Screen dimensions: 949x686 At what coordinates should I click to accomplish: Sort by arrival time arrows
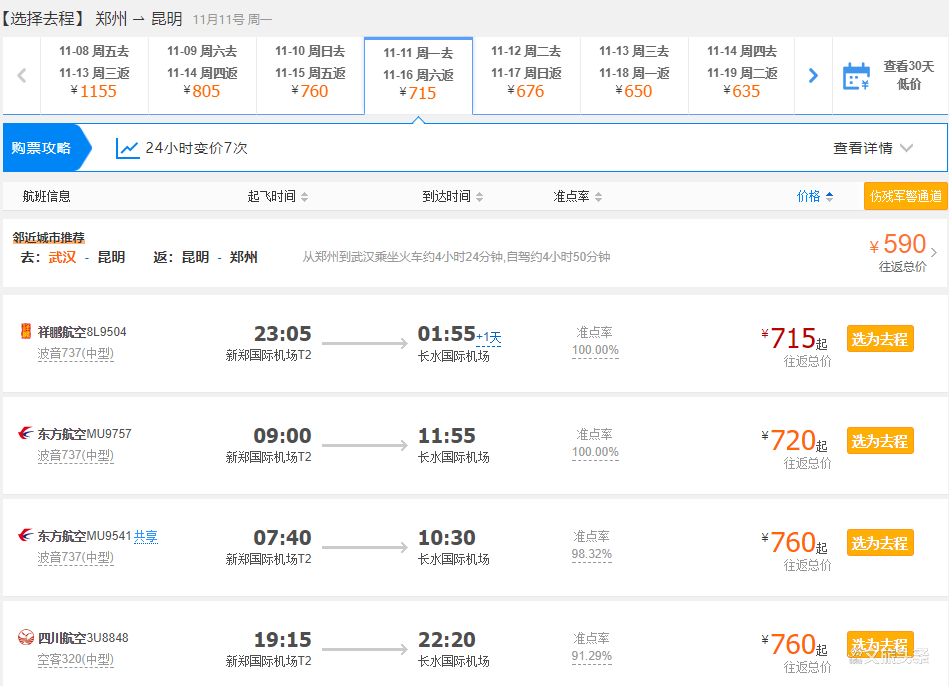tap(479, 197)
